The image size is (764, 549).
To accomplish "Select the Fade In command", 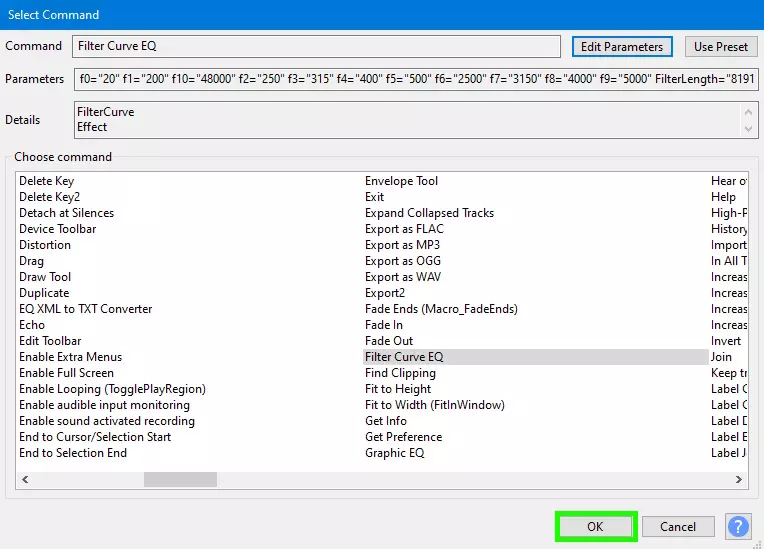I will pos(384,325).
